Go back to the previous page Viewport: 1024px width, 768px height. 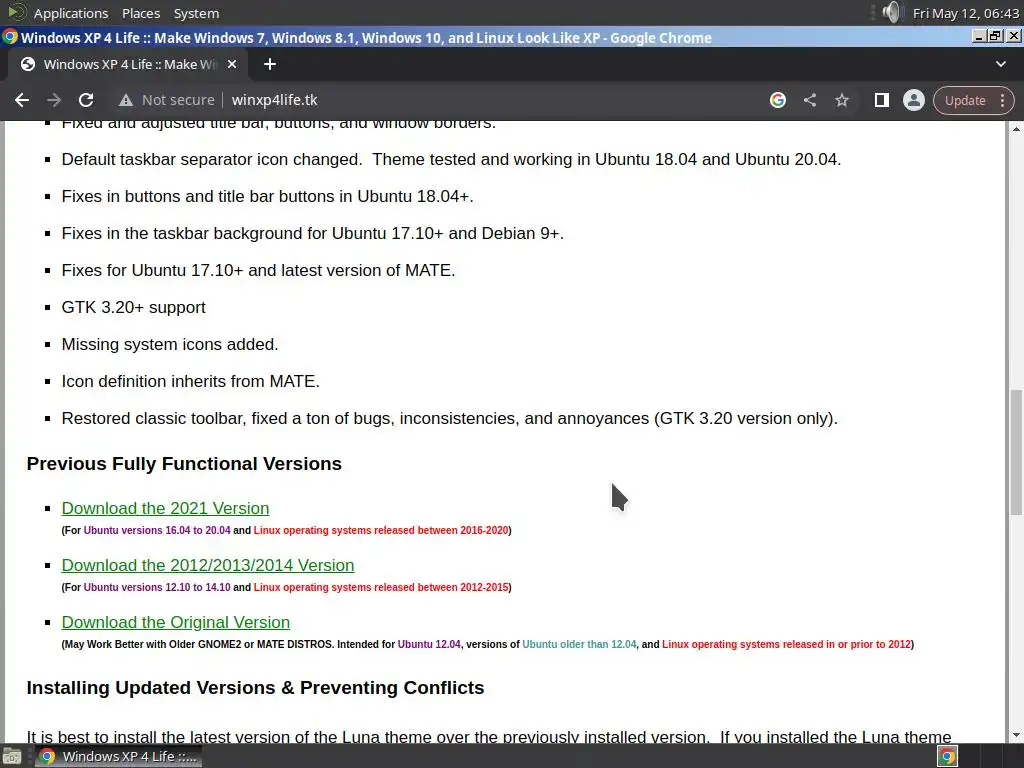pos(22,100)
